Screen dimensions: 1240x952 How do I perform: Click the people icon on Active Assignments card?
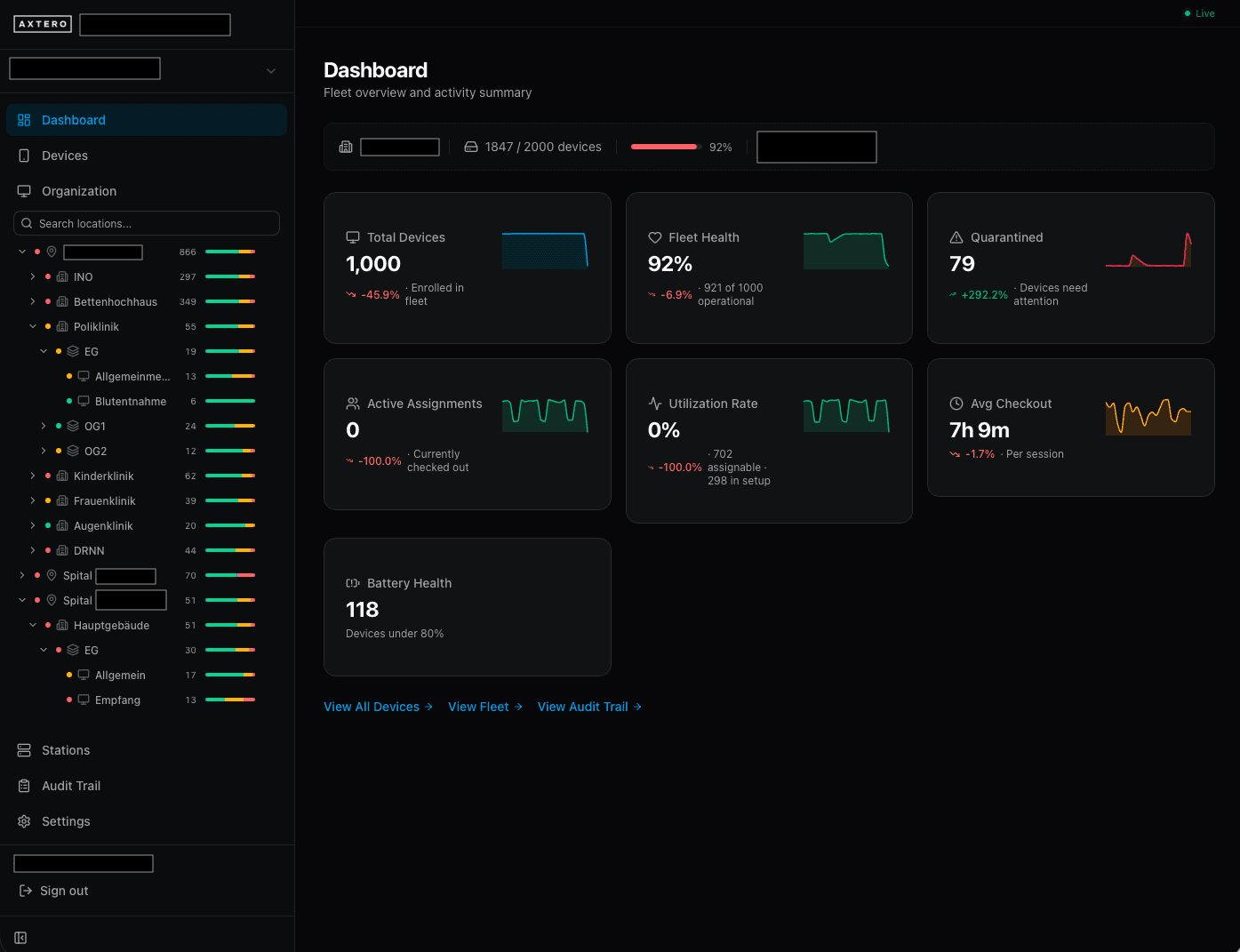click(x=352, y=403)
